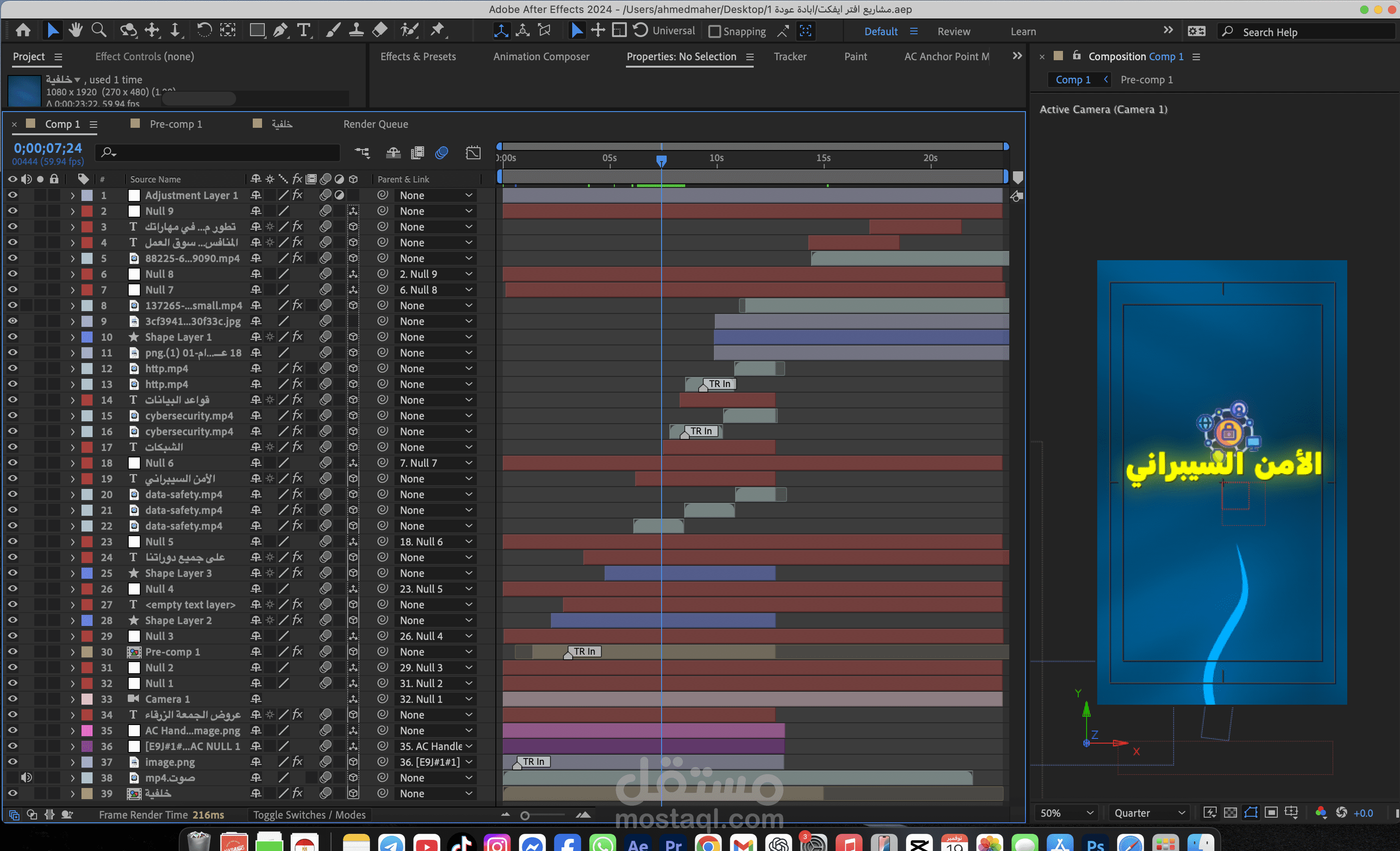
Task: Open the Effects & Presets tab
Action: click(418, 56)
